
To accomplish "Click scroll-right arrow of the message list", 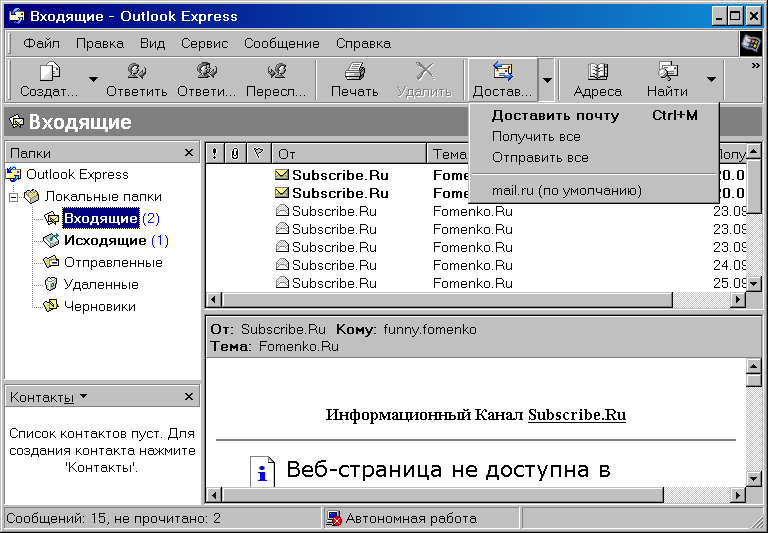I will point(739,299).
